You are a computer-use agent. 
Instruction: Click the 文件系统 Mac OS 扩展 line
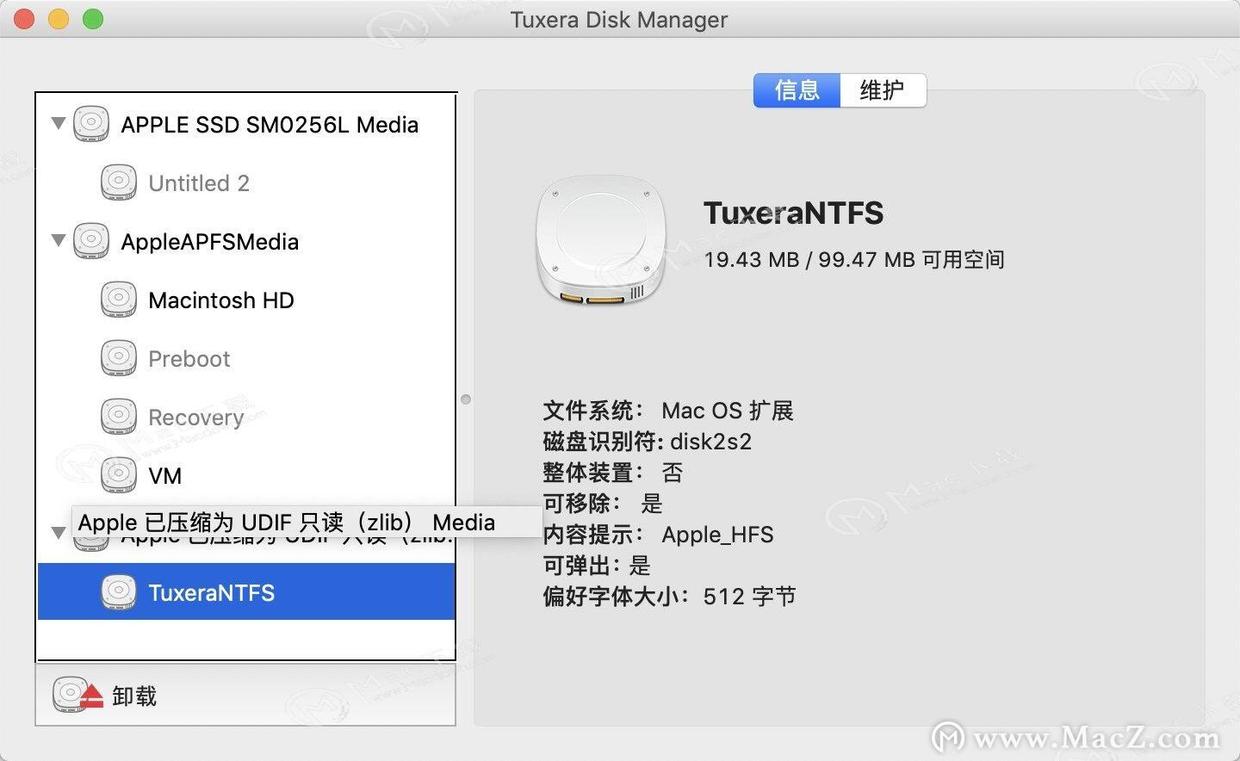(x=668, y=411)
